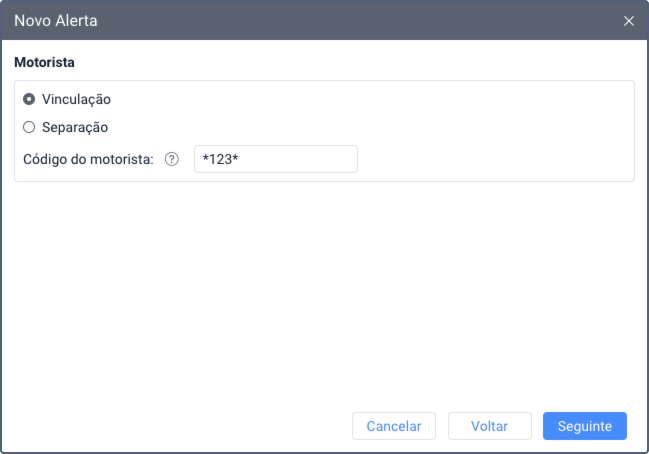Image resolution: width=649 pixels, height=454 pixels.
Task: Close the Novo Alerta dialog with X
Action: pyautogui.click(x=629, y=20)
